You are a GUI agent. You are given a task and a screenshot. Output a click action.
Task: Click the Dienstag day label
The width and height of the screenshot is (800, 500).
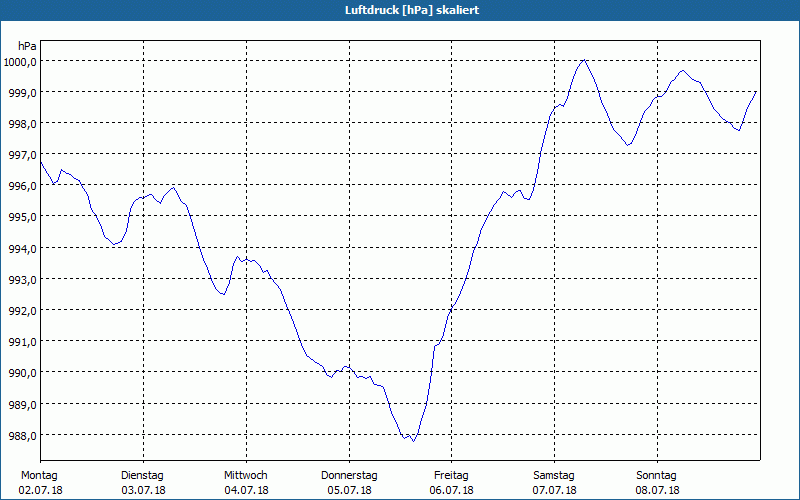(x=142, y=476)
